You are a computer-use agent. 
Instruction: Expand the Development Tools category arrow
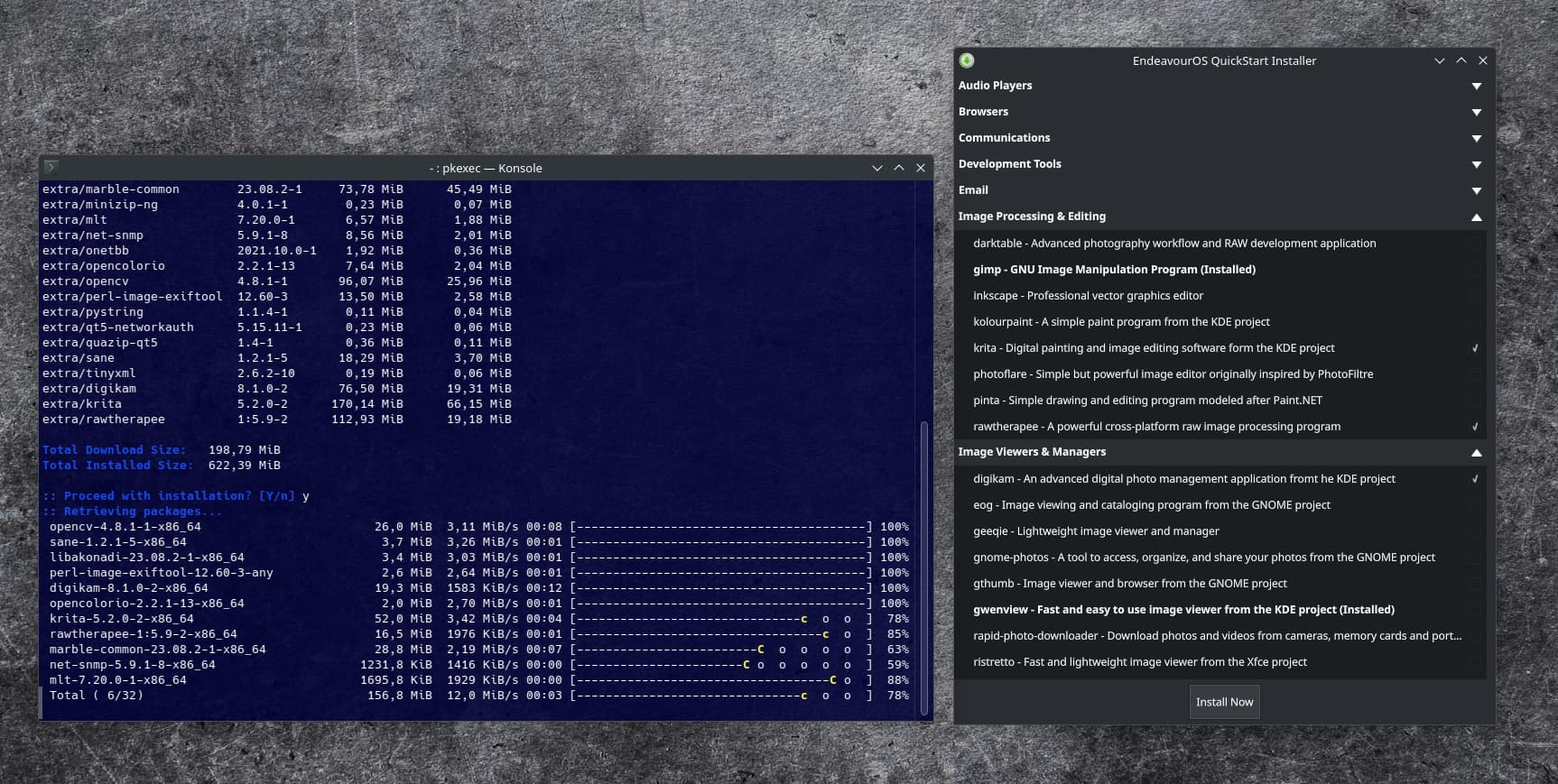coord(1477,164)
